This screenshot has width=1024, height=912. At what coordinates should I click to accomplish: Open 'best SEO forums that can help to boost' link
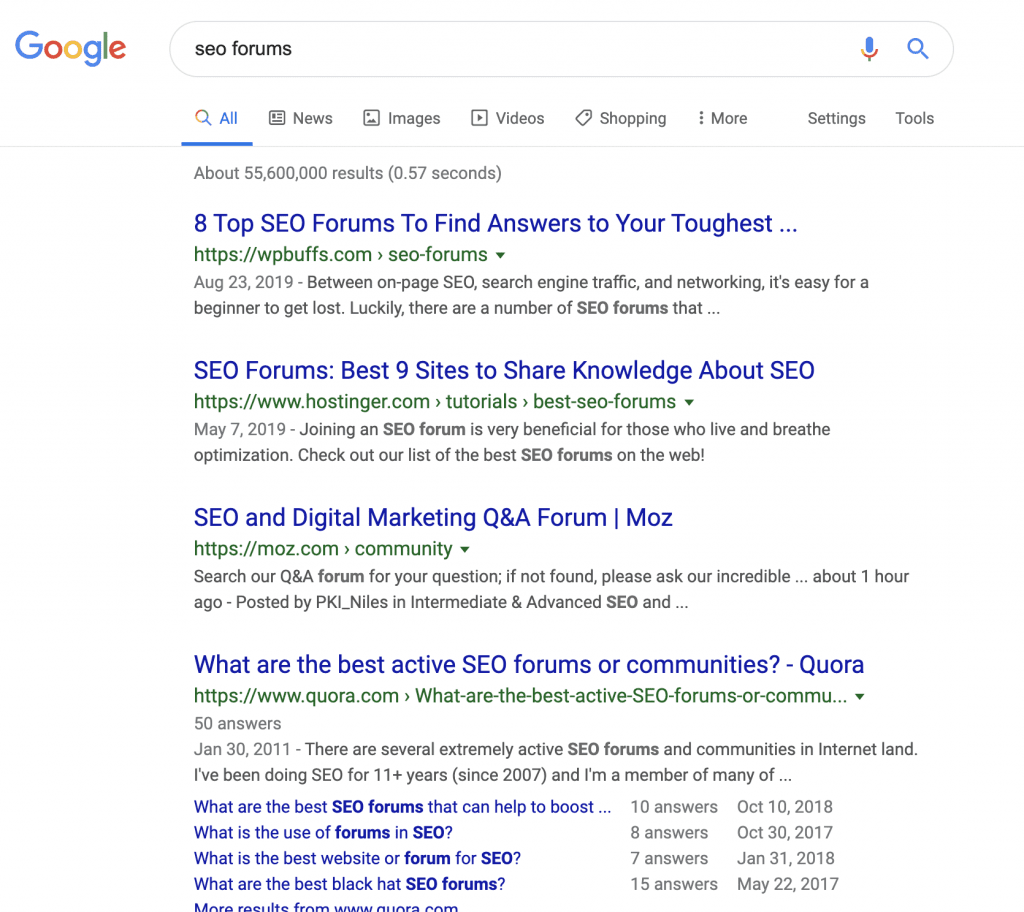402,807
